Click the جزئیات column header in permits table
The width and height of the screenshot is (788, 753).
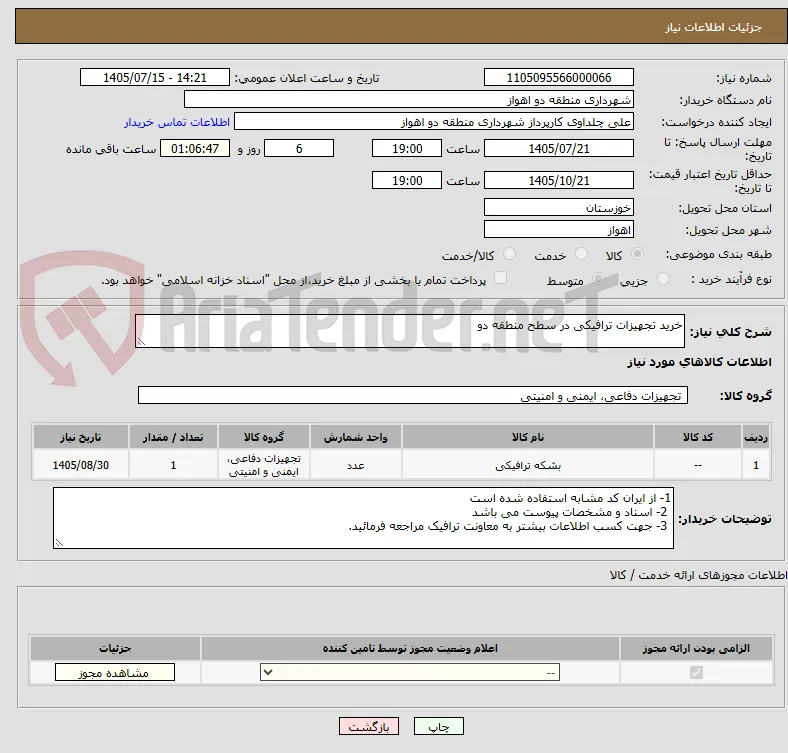(115, 648)
